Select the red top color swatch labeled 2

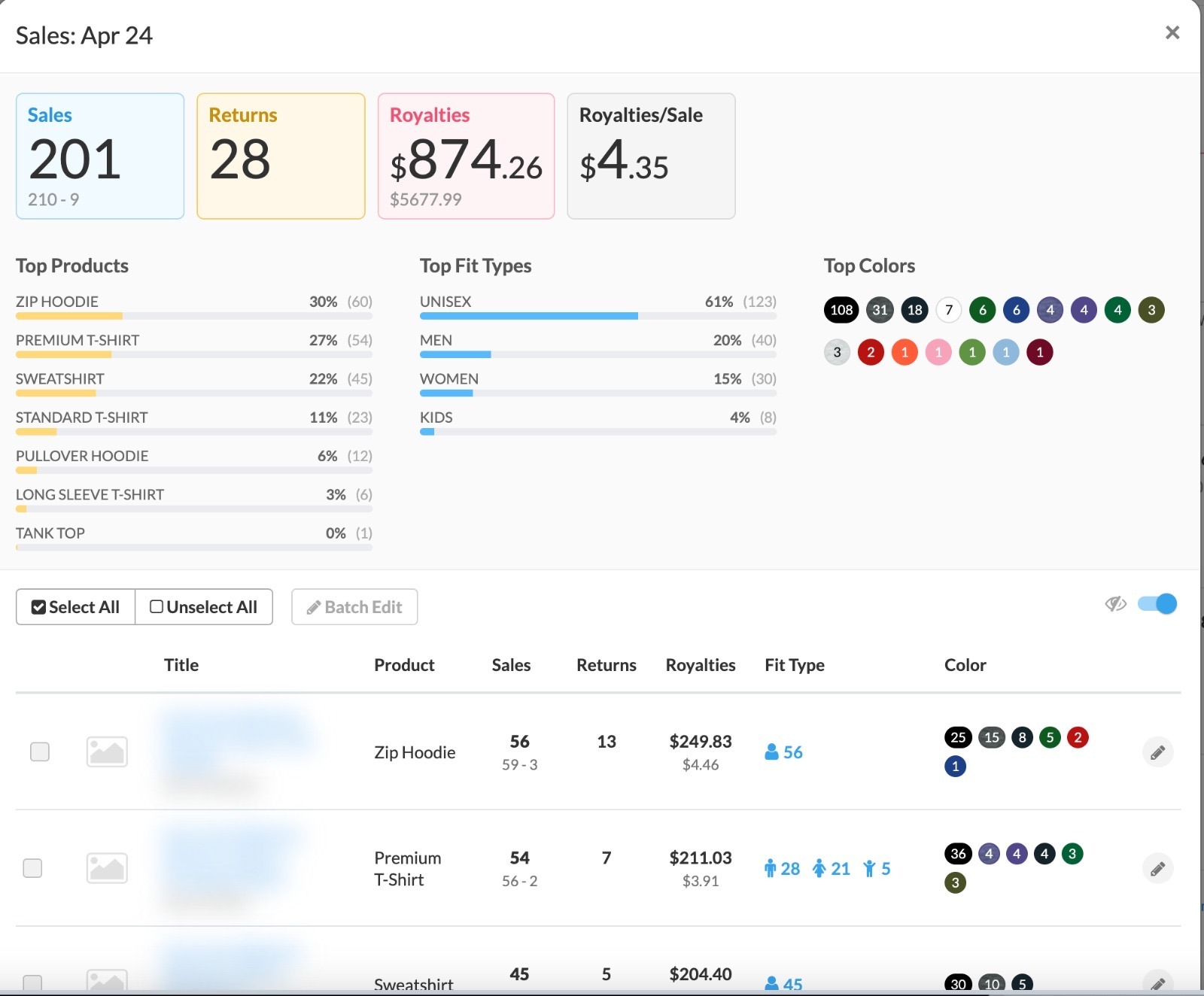tap(871, 352)
